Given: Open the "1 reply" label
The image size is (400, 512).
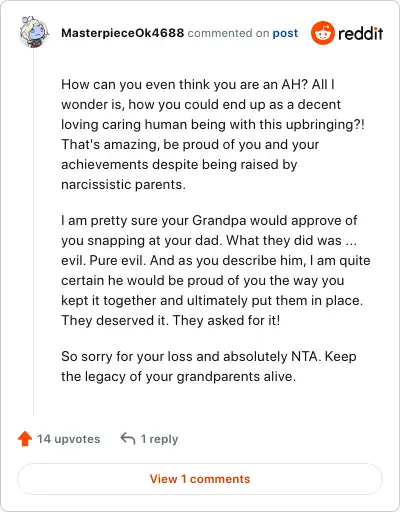Looking at the screenshot, I should pyautogui.click(x=159, y=439).
